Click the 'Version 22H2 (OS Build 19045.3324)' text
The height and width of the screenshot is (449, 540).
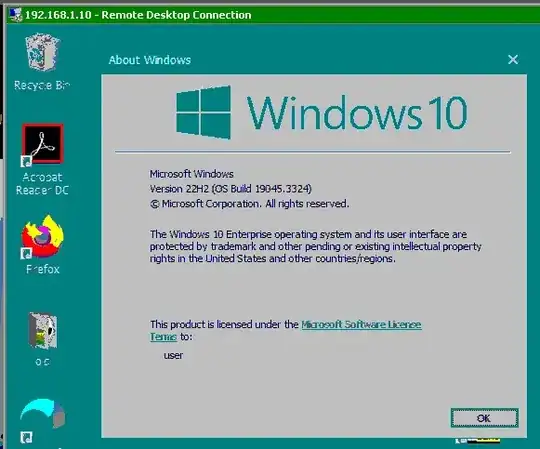(230, 189)
